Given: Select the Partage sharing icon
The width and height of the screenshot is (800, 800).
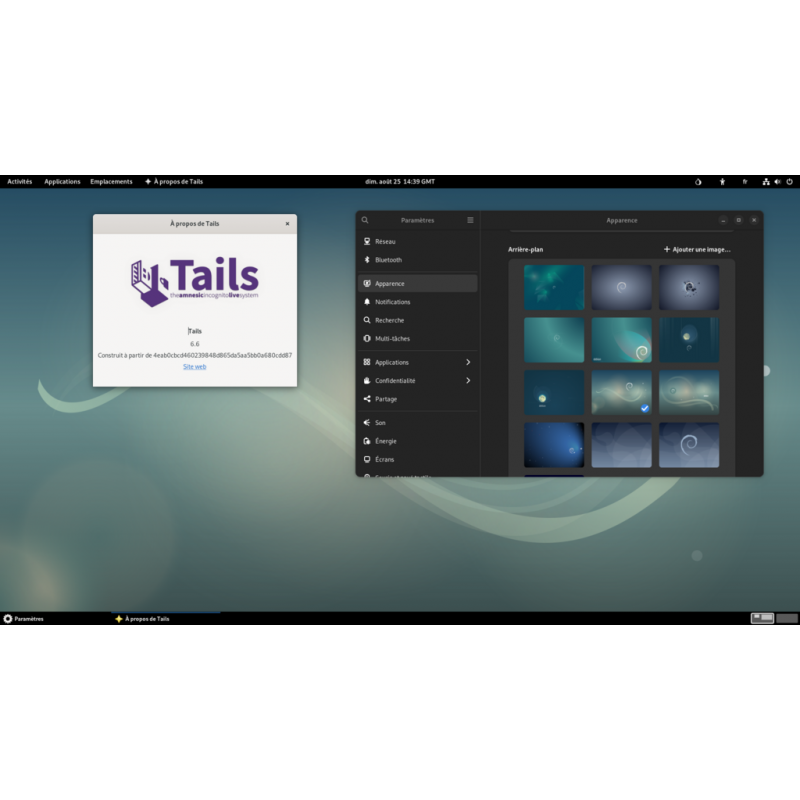Looking at the screenshot, I should point(366,399).
